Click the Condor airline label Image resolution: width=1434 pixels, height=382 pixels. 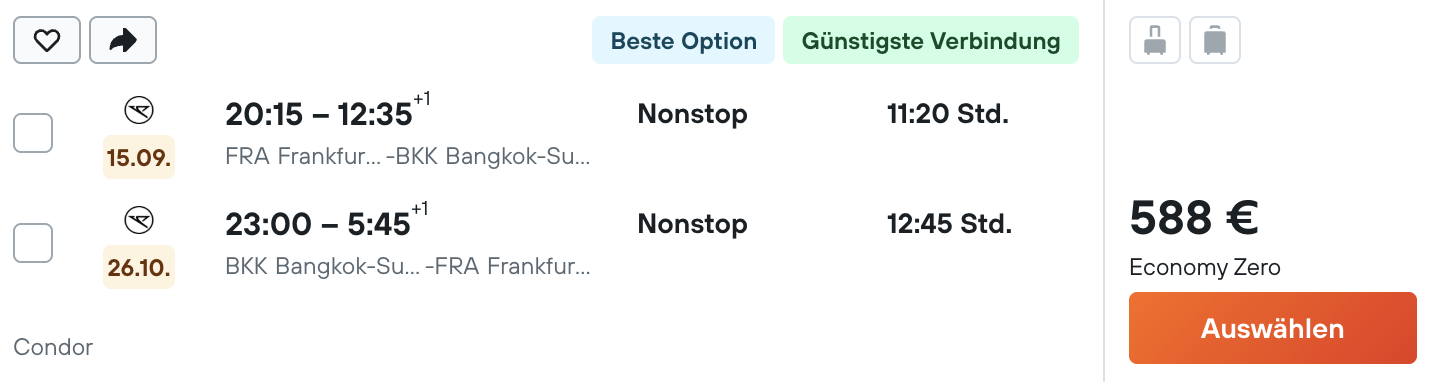tap(53, 347)
